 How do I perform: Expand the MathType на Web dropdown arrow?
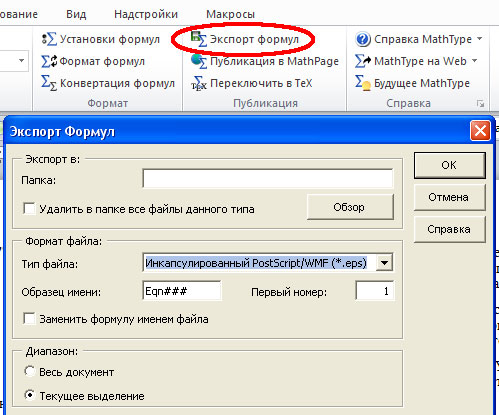click(474, 61)
